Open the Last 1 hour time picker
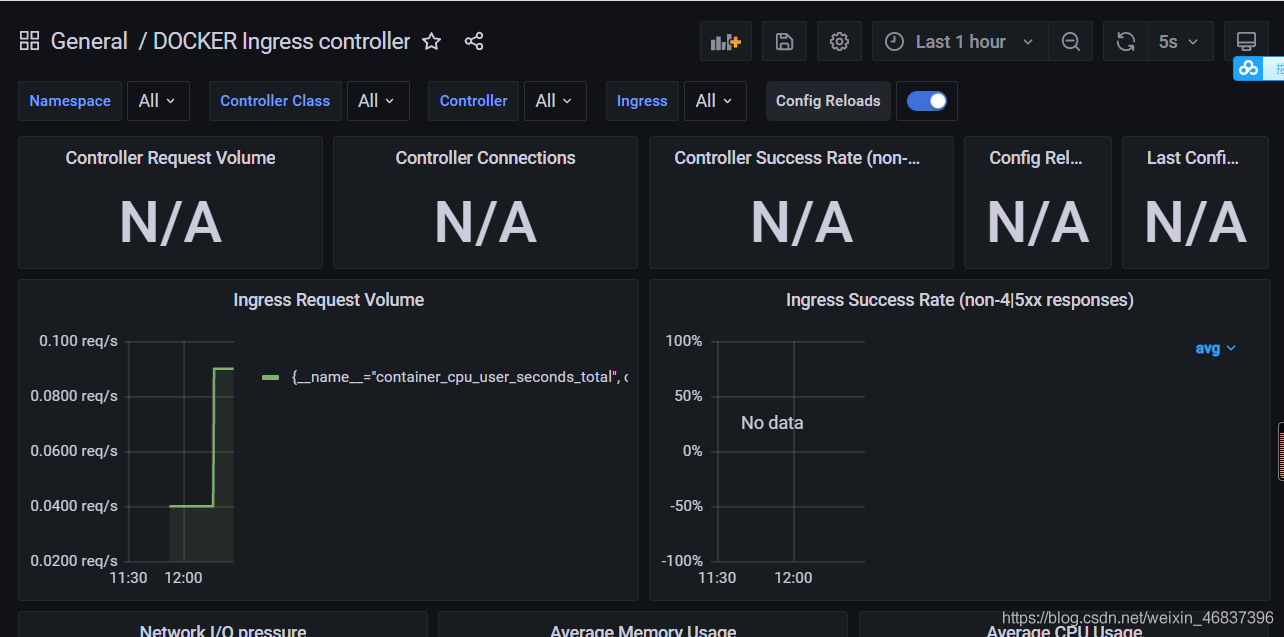1284x637 pixels. coord(958,41)
